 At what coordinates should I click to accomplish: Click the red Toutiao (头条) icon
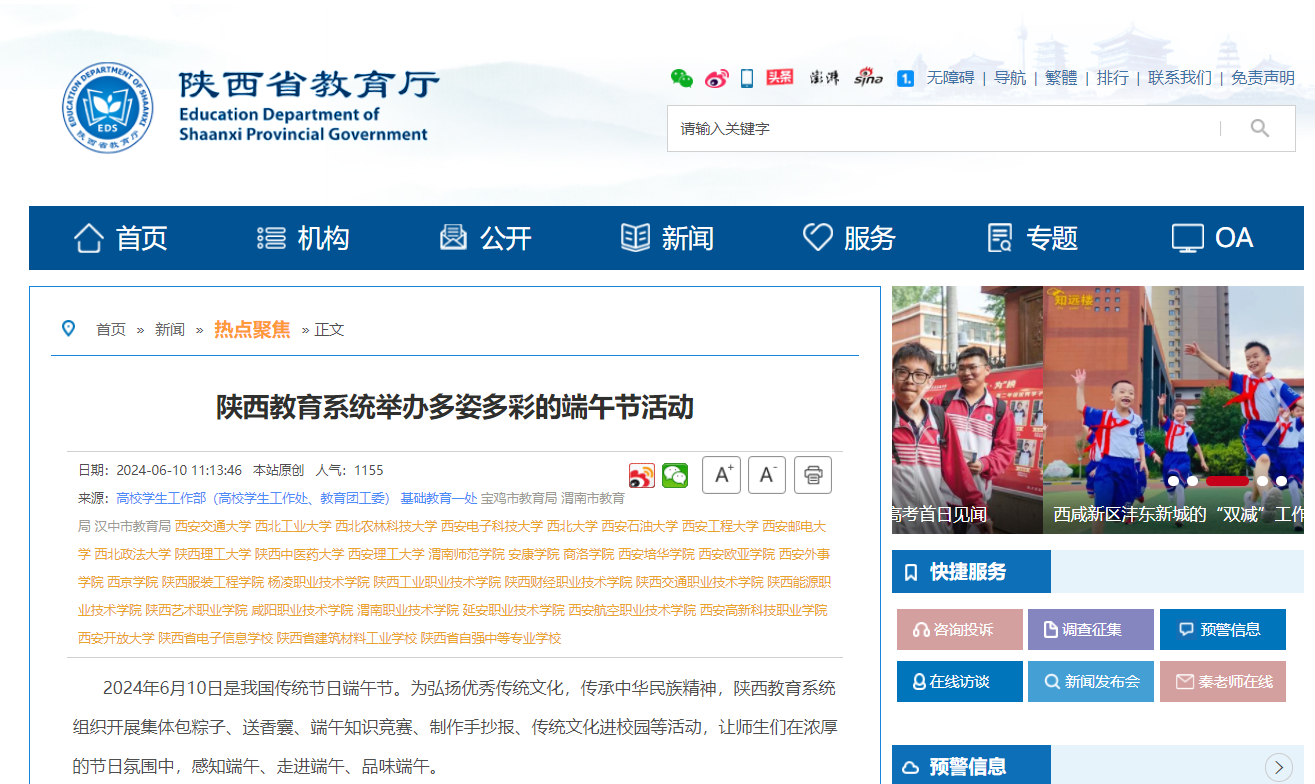[780, 78]
